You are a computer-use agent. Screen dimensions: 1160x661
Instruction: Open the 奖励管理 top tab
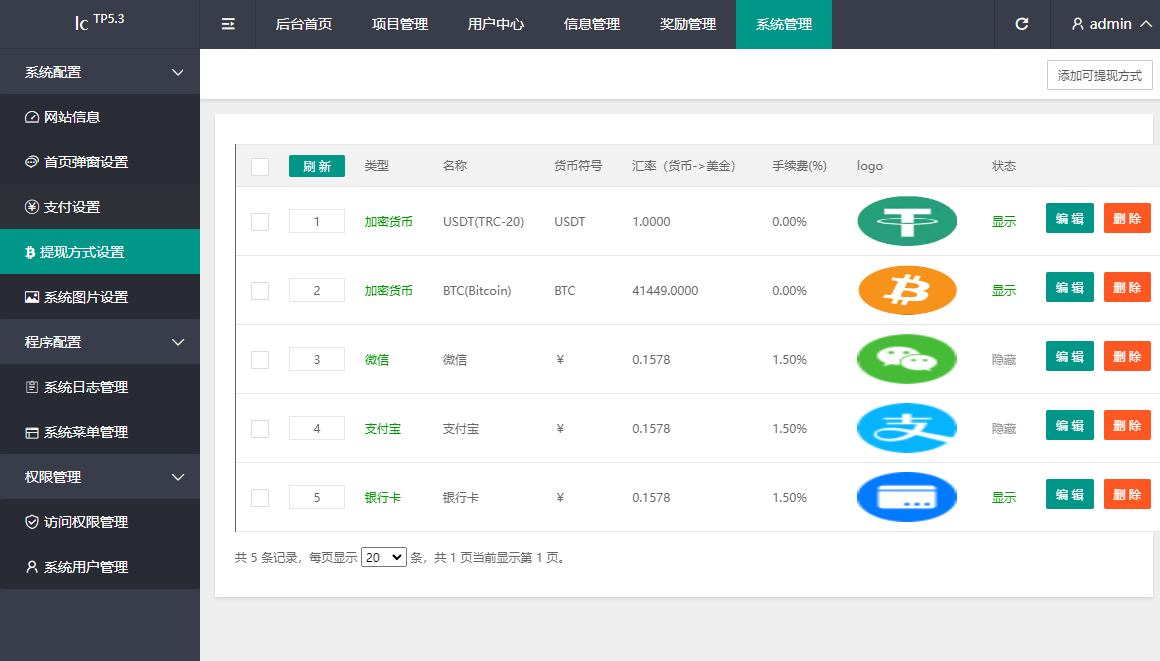[688, 24]
